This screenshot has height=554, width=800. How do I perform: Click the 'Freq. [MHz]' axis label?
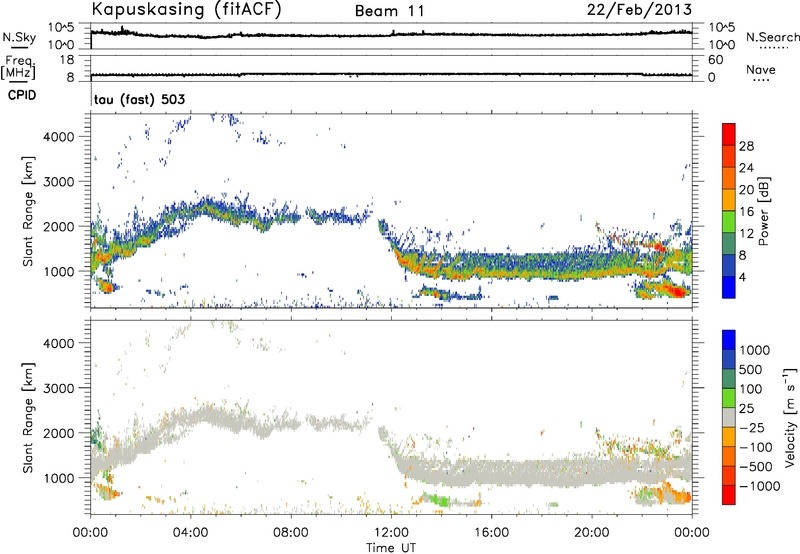click(18, 68)
